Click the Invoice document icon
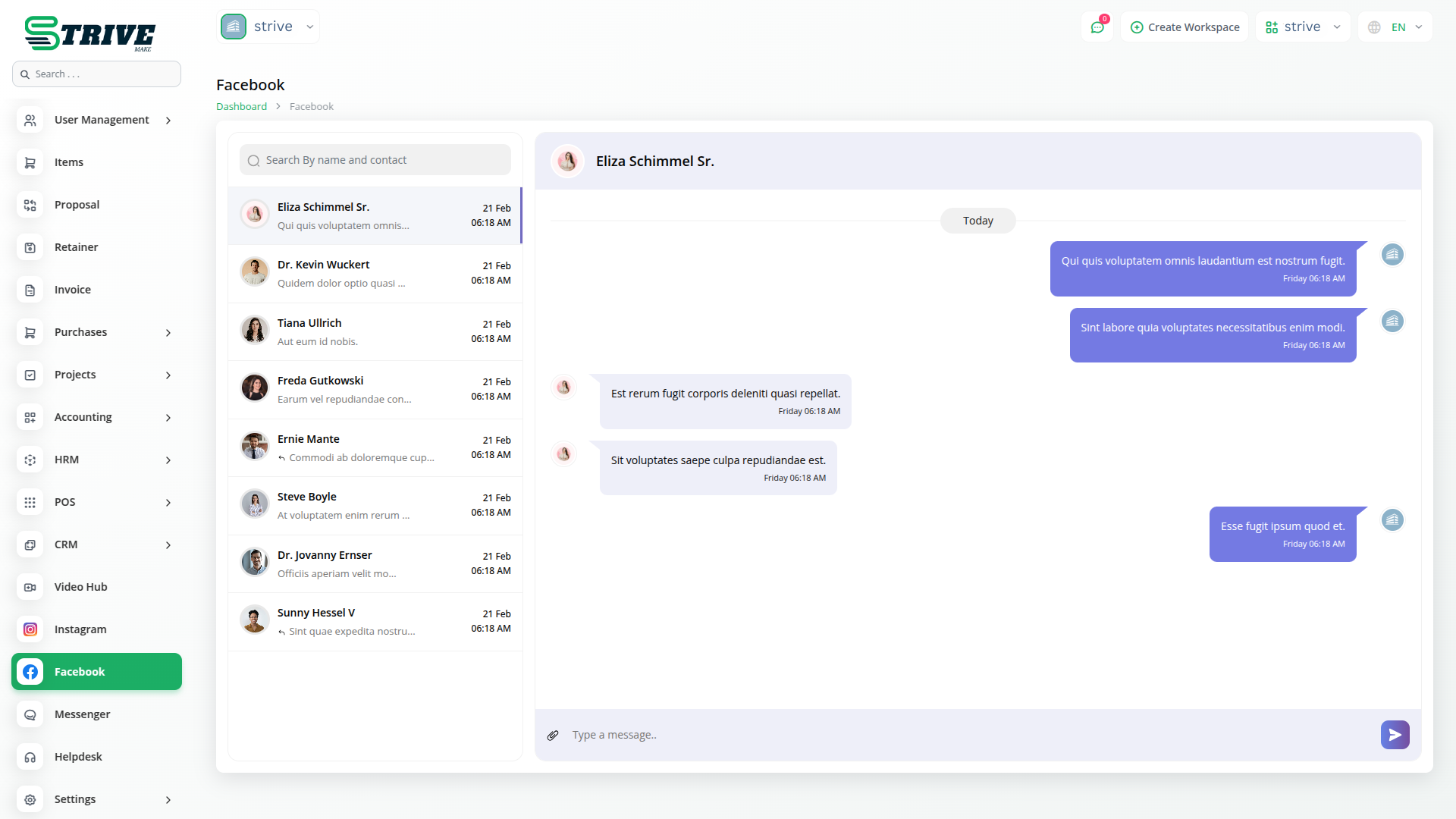Viewport: 1456px width, 819px height. (30, 290)
